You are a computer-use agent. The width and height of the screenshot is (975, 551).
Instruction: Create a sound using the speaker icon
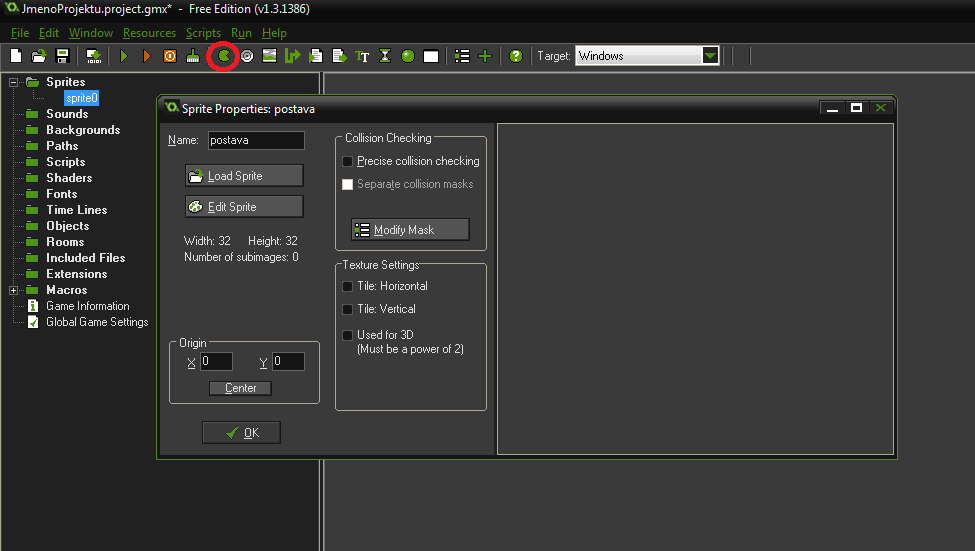point(247,56)
